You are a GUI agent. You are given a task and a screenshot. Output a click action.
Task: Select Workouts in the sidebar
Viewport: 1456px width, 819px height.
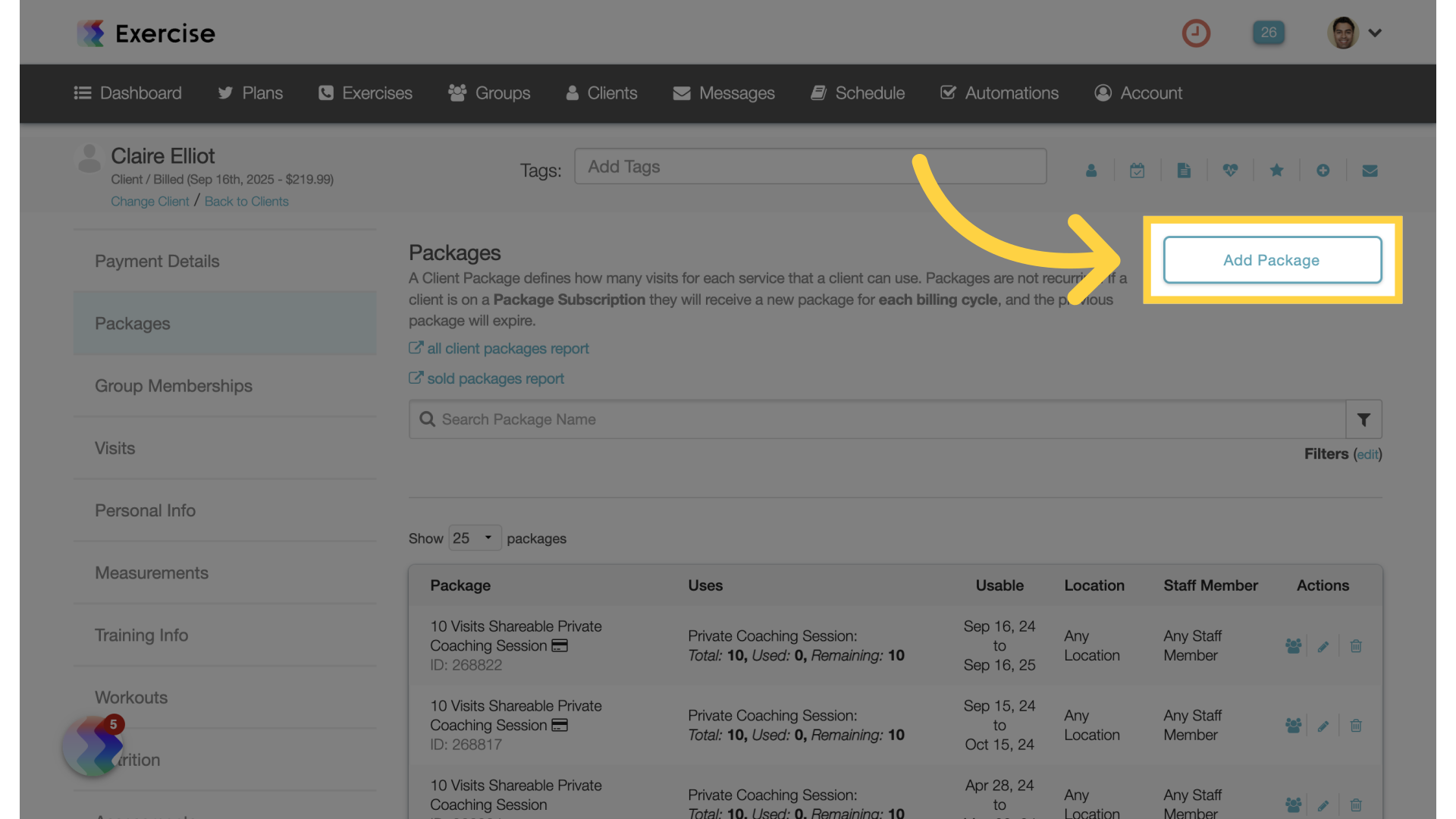[224, 697]
